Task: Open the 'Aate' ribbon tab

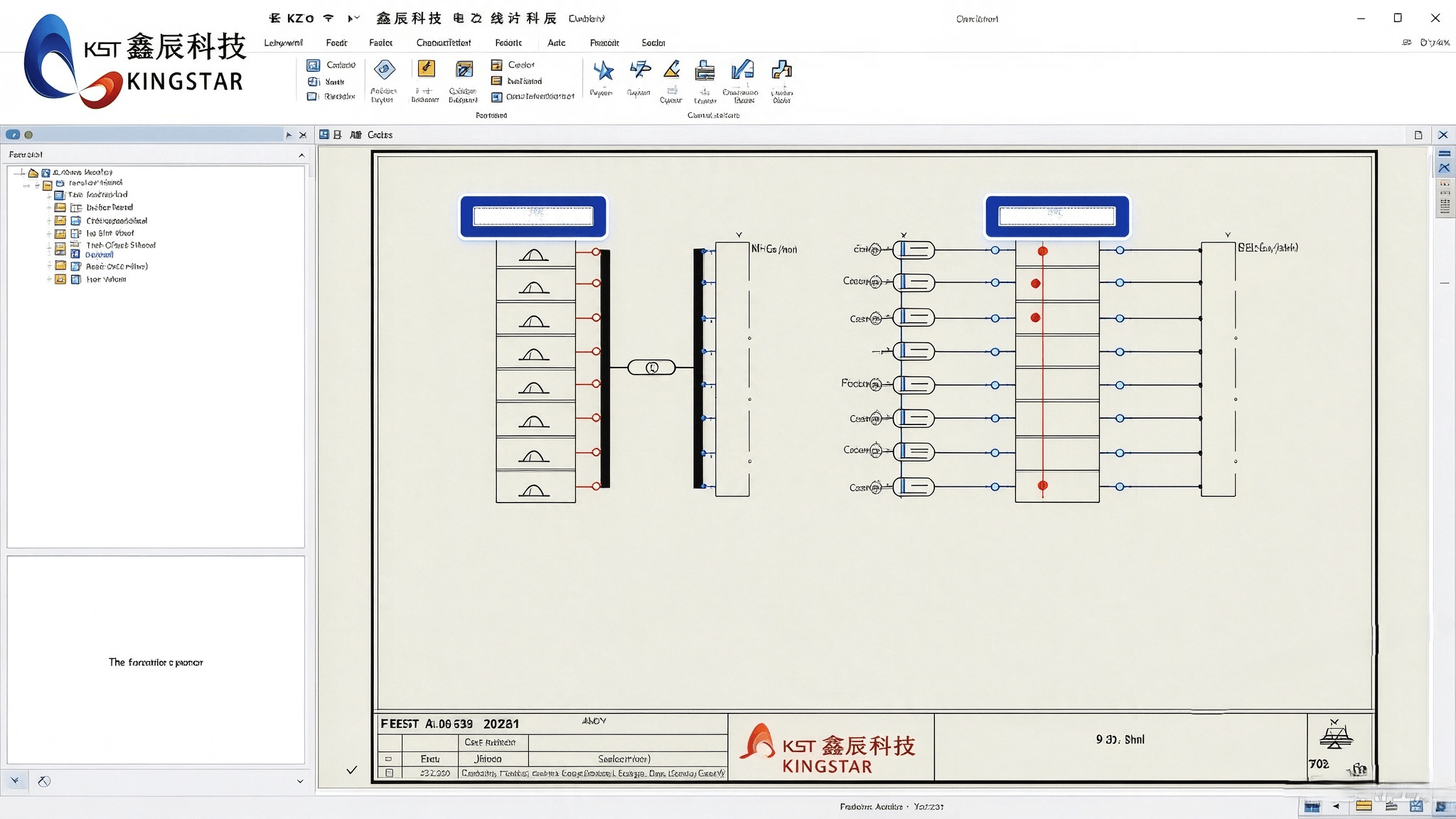Action: click(557, 43)
